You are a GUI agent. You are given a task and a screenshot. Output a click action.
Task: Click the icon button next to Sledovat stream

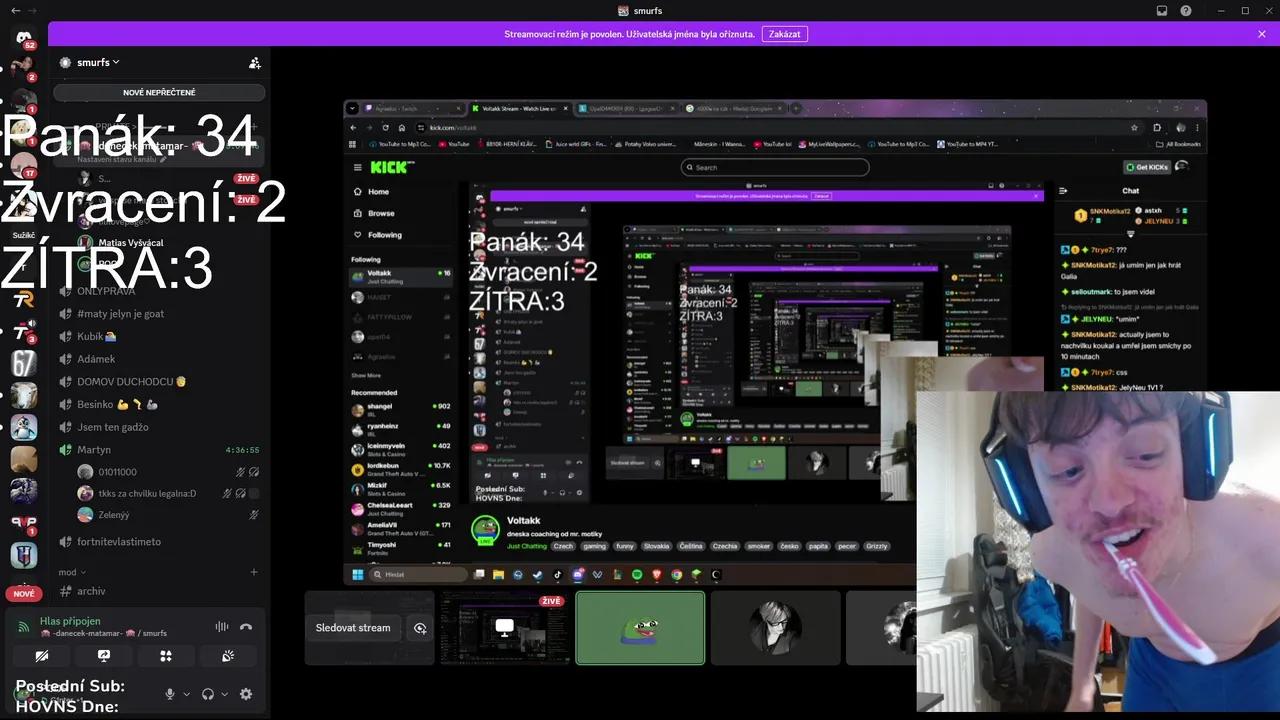[x=420, y=628]
